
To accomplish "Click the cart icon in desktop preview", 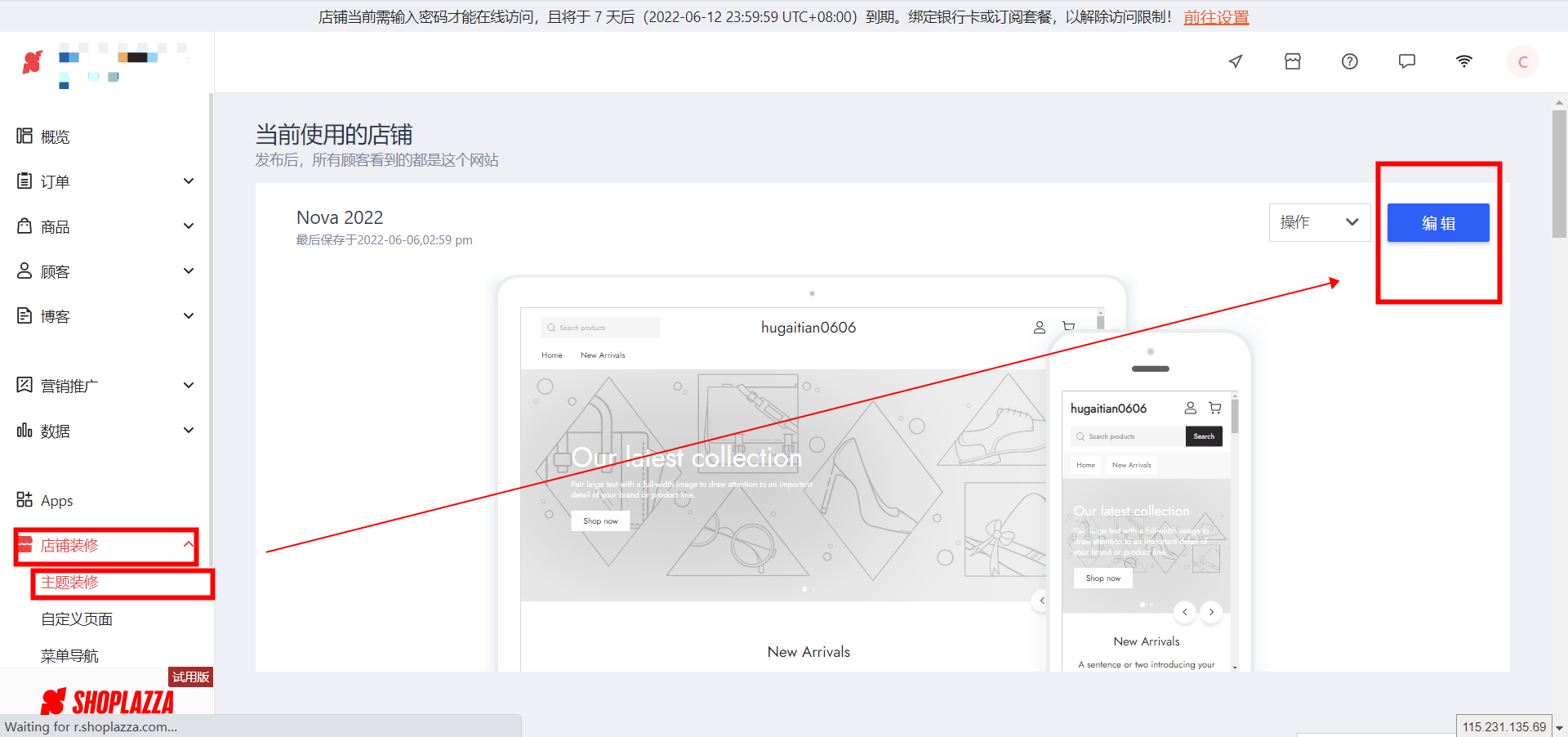I will pos(1068,327).
